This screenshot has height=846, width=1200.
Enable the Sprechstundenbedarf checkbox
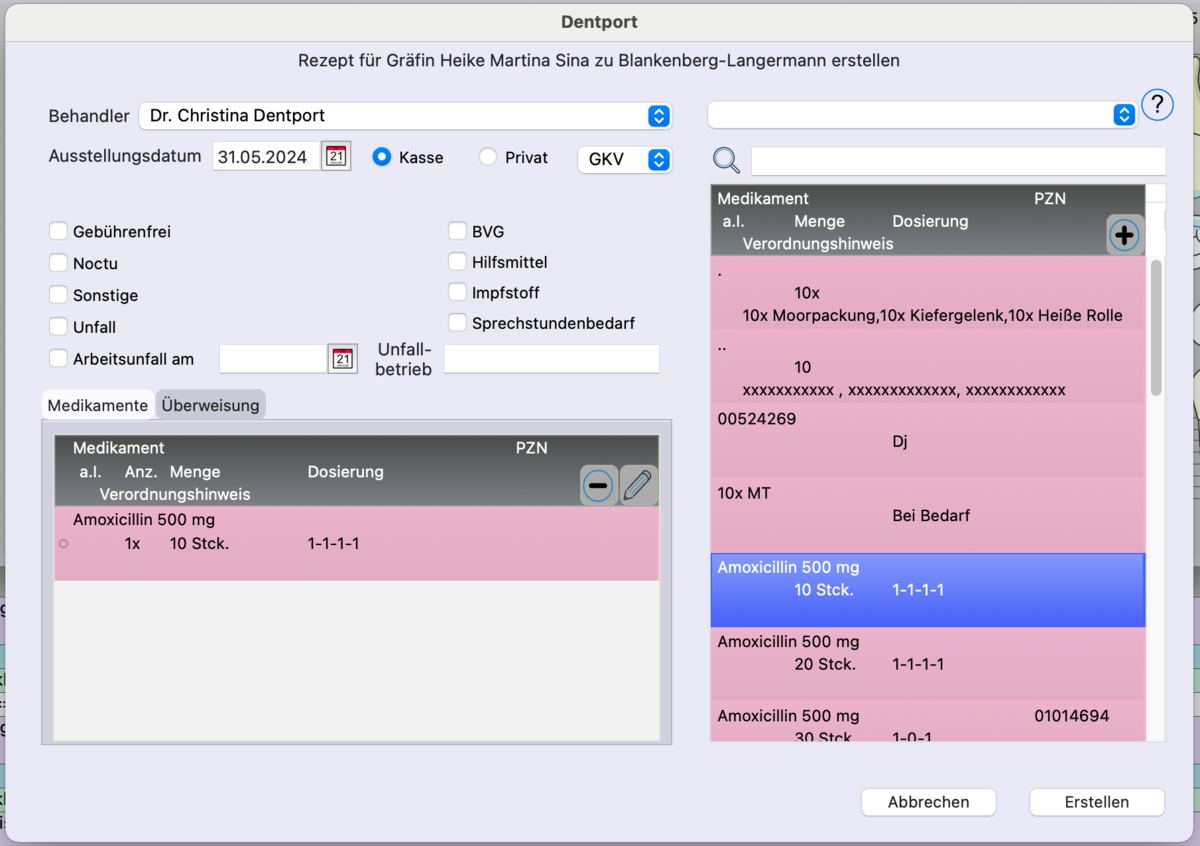(x=457, y=323)
